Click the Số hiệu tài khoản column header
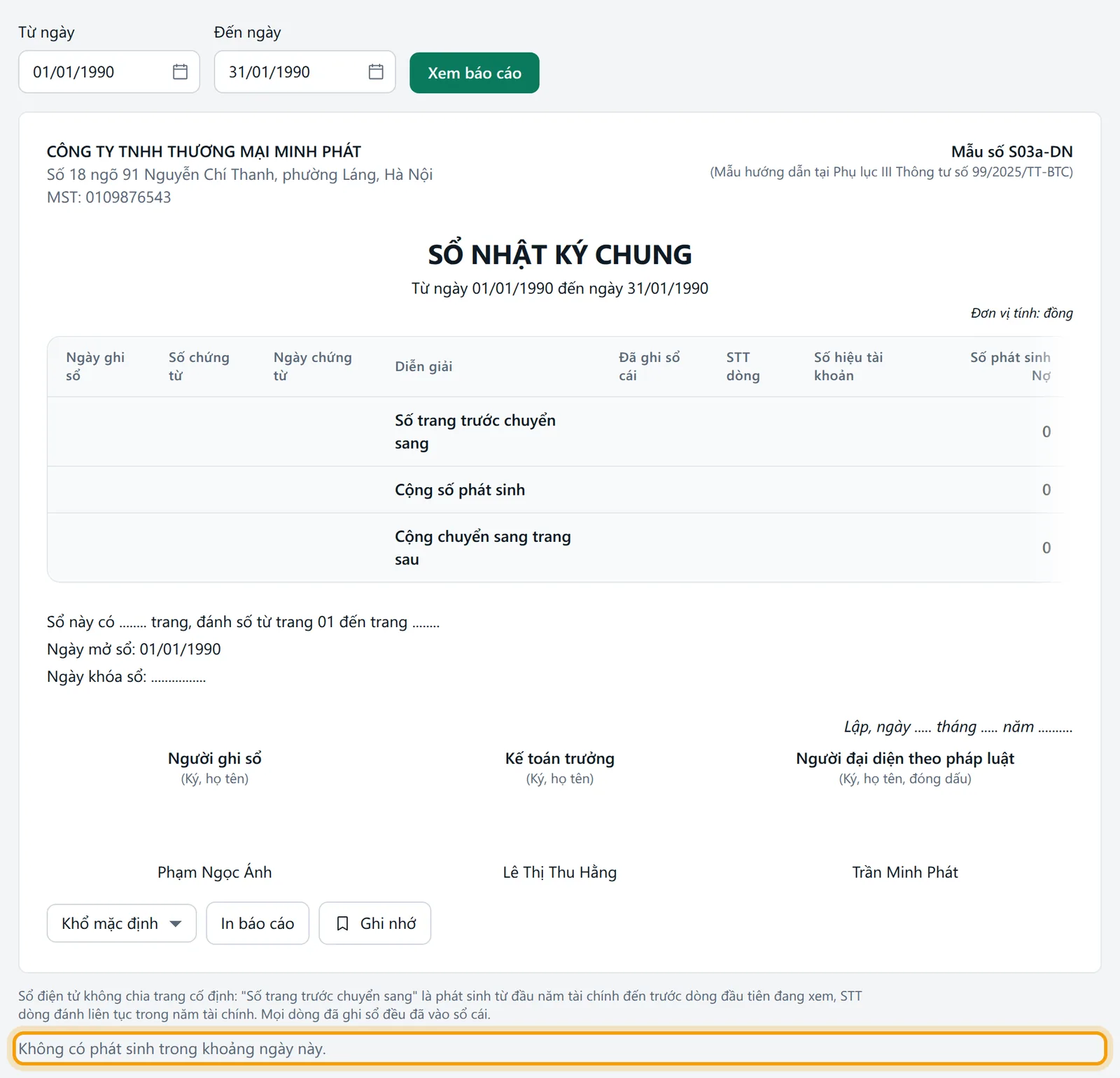 click(848, 366)
